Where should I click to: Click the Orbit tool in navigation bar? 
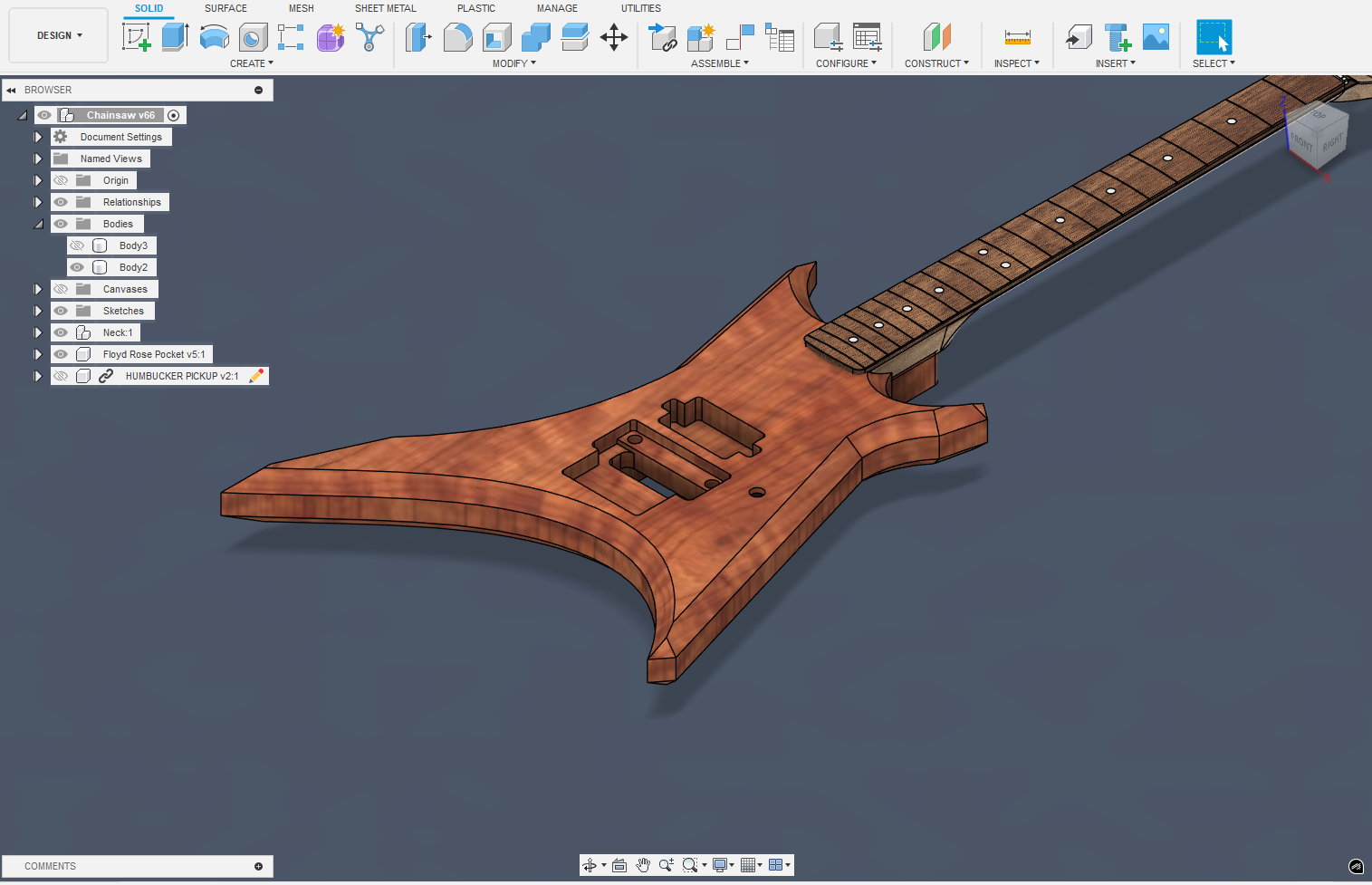click(x=590, y=865)
